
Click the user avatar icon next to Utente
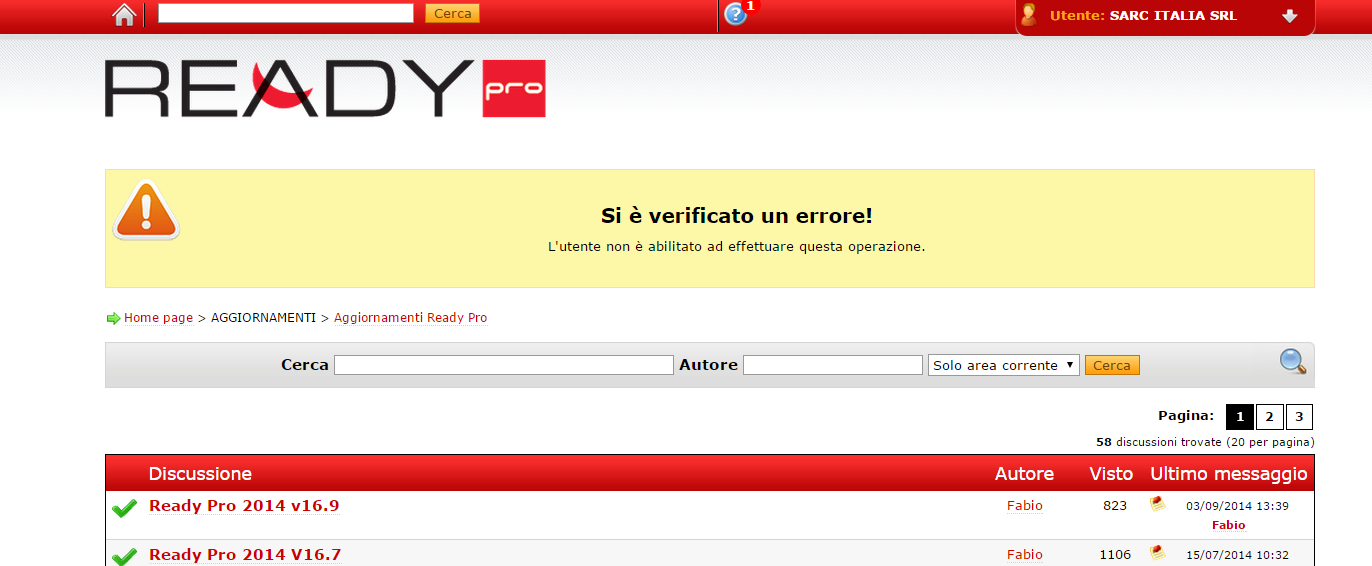tap(1028, 15)
